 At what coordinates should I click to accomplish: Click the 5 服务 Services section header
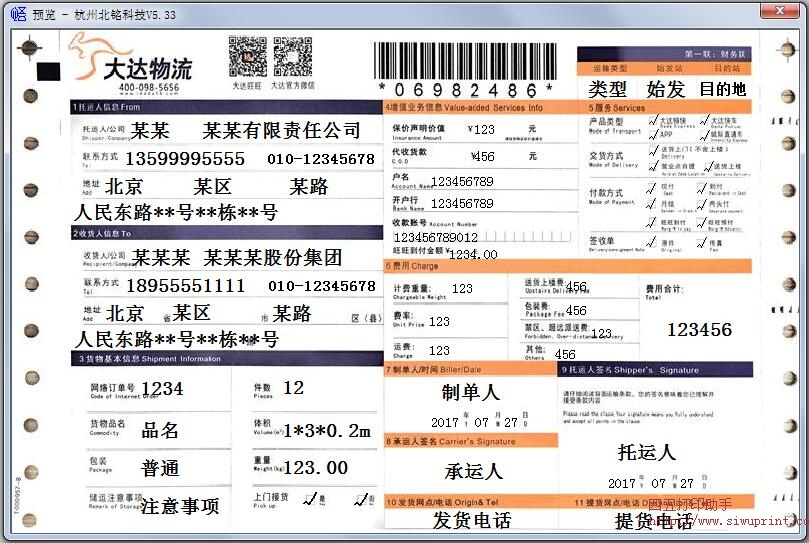665,107
